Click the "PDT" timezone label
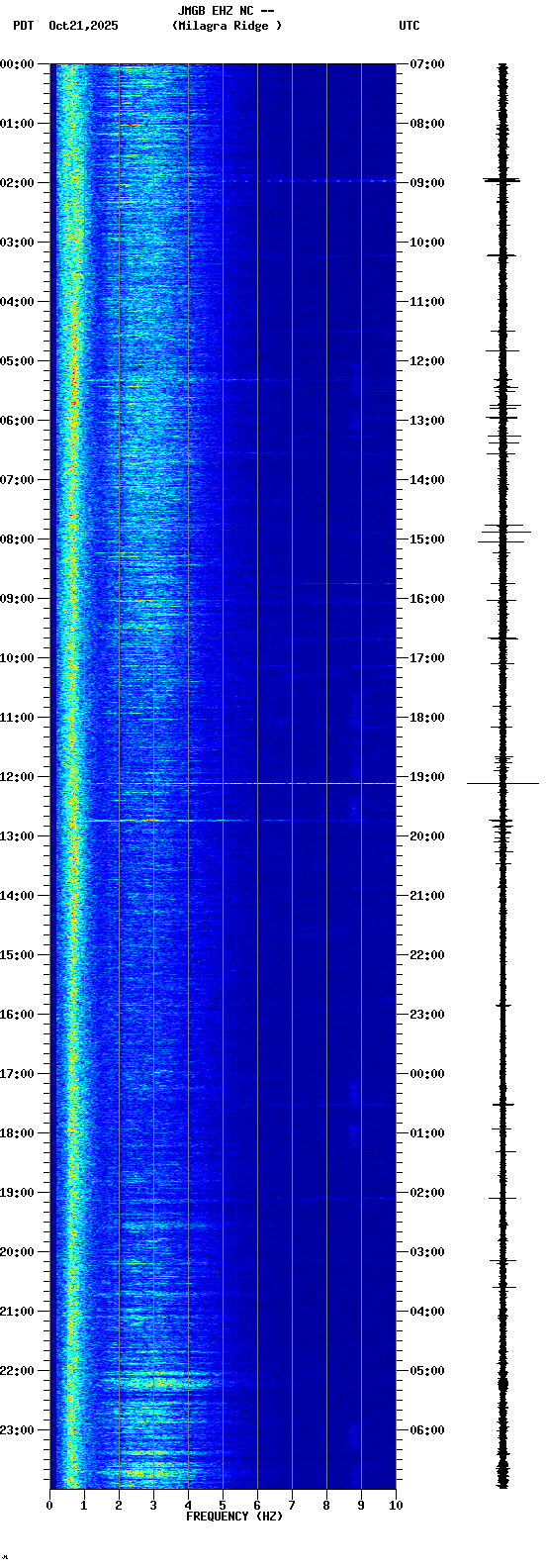 click(x=23, y=26)
